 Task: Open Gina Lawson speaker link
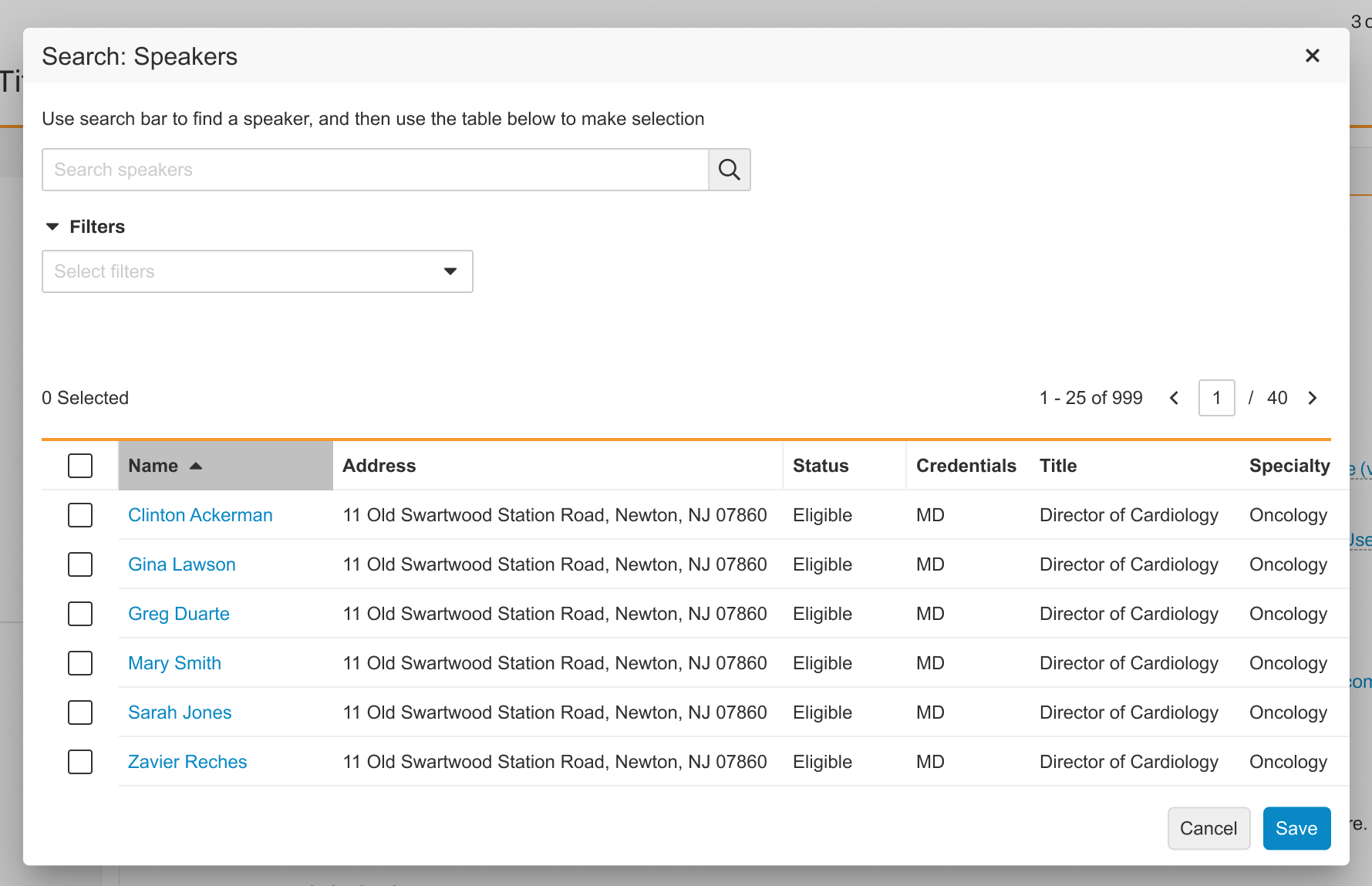click(181, 564)
